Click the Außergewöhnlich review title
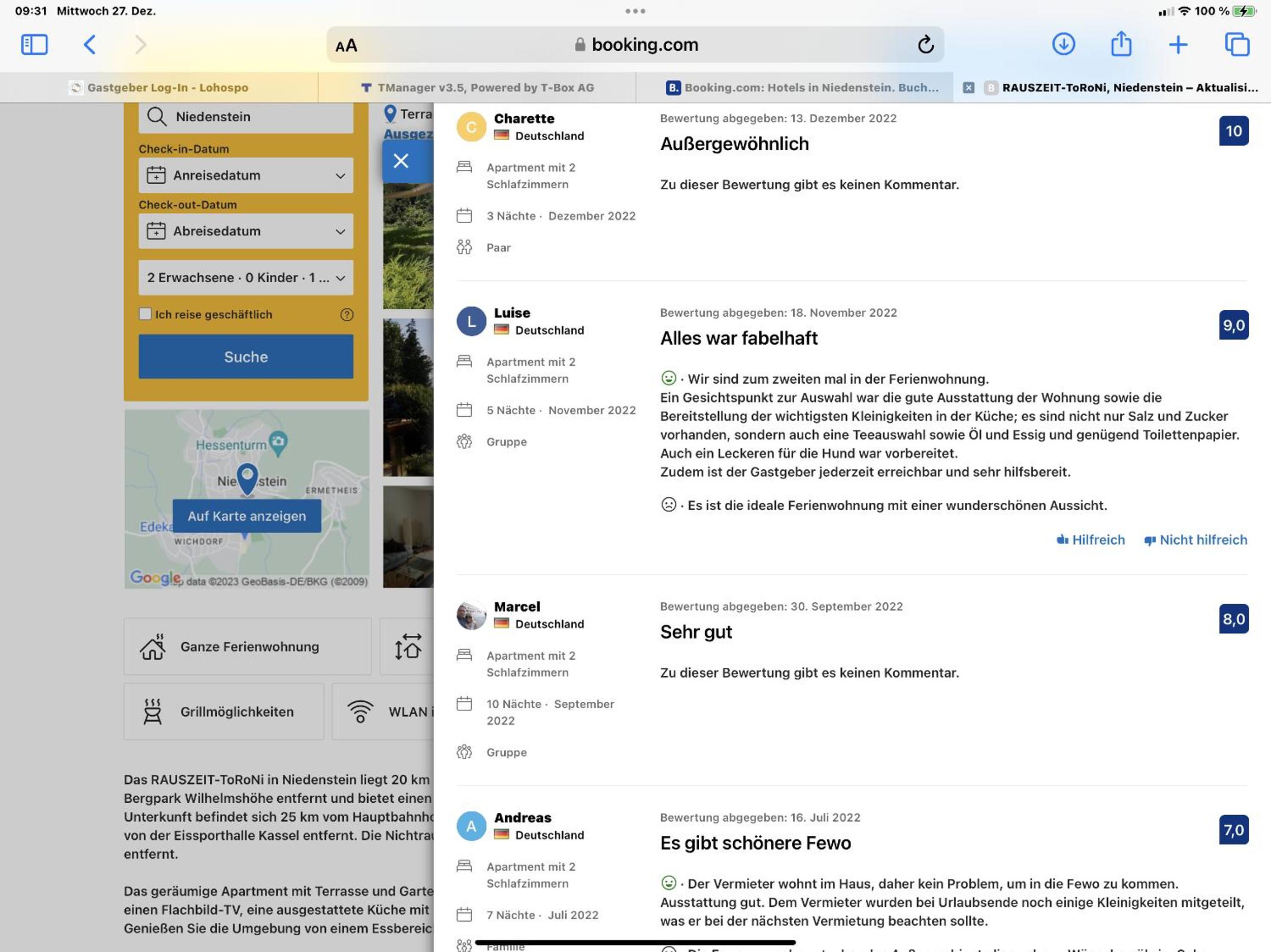 pos(734,144)
